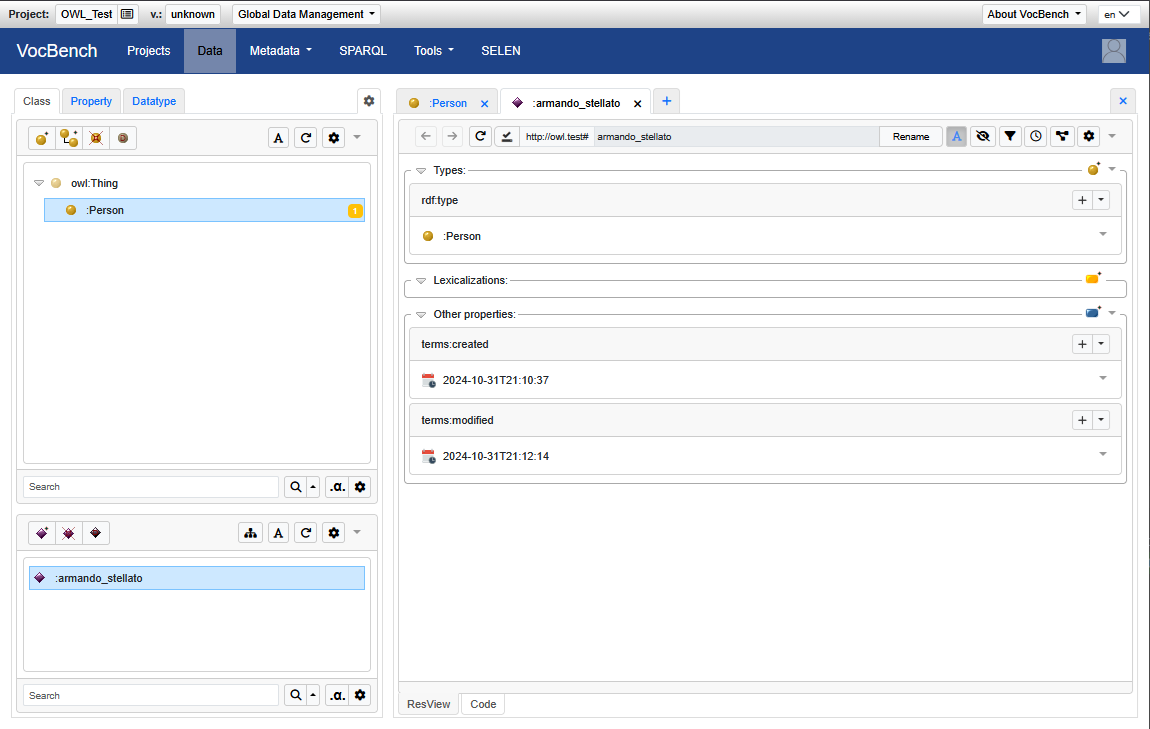Collapse the Types section
This screenshot has height=729, width=1150.
pyautogui.click(x=421, y=171)
